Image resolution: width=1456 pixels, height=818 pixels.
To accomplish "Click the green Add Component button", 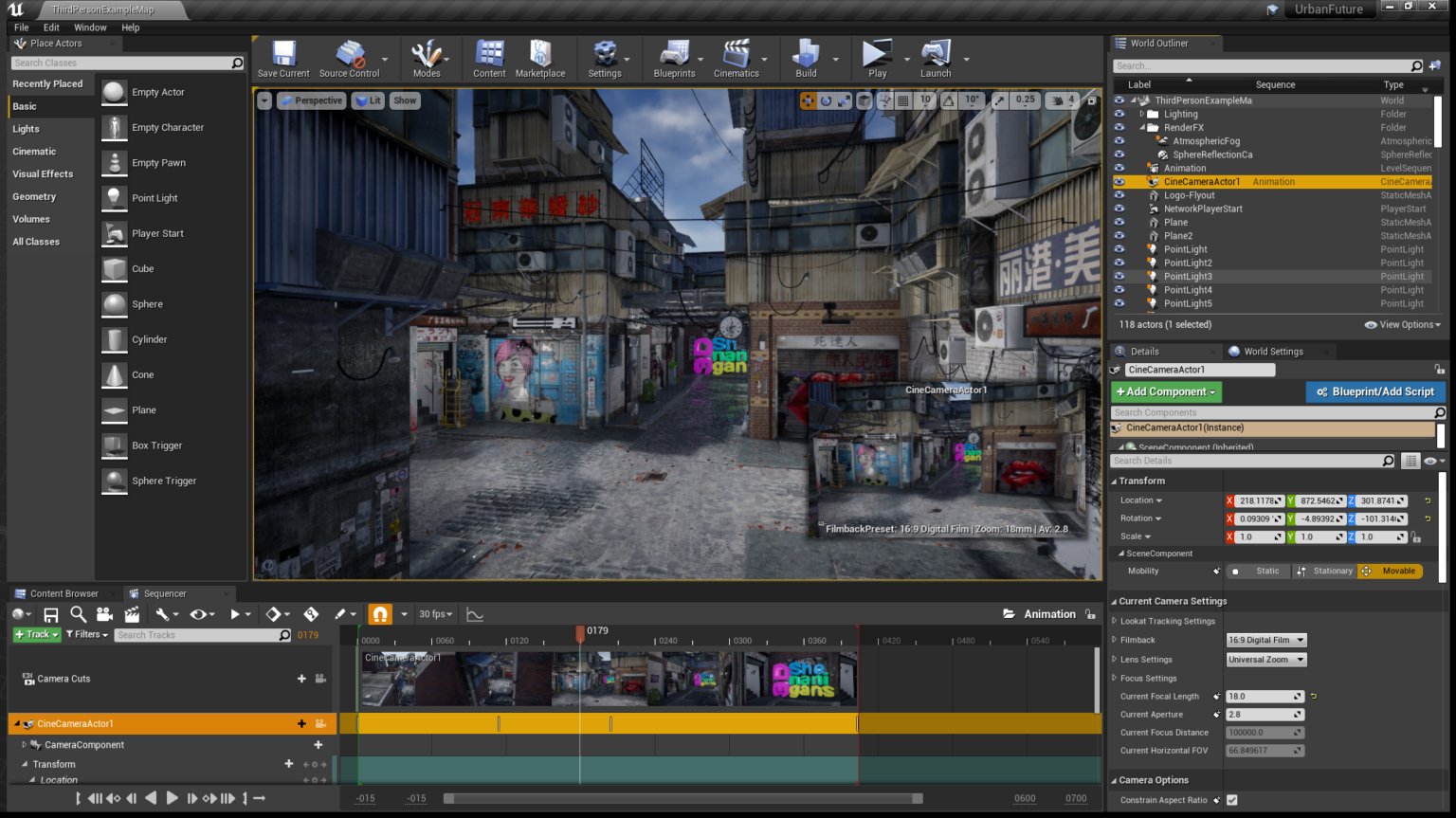I will coord(1166,391).
